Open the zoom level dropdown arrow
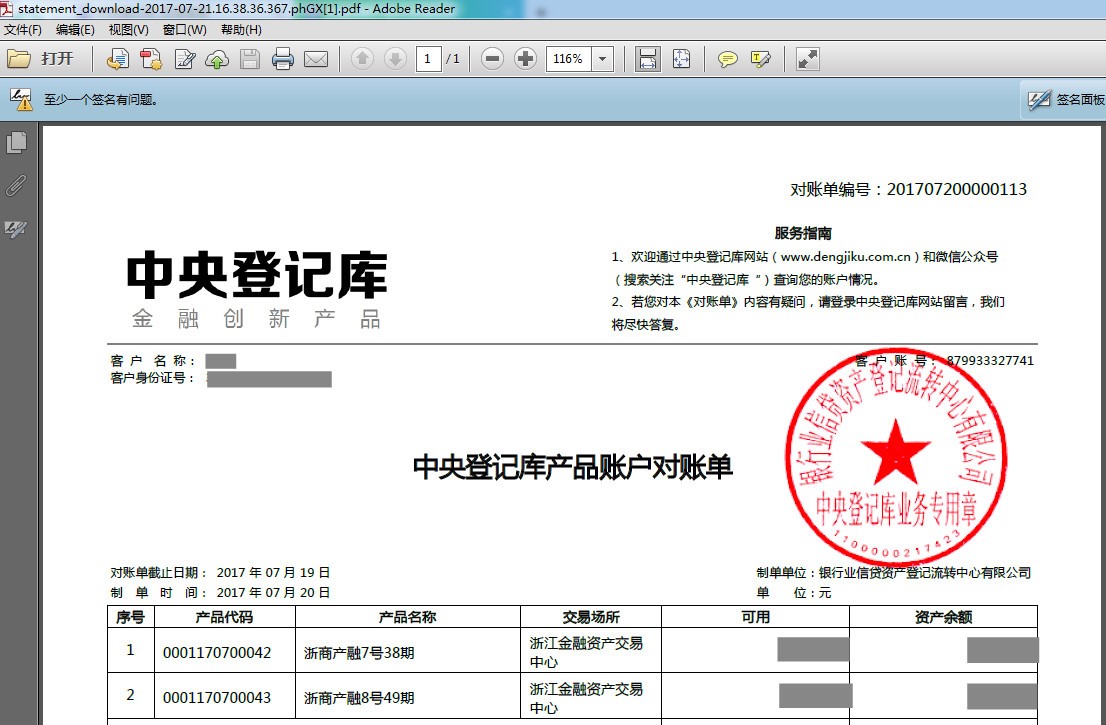 click(602, 59)
